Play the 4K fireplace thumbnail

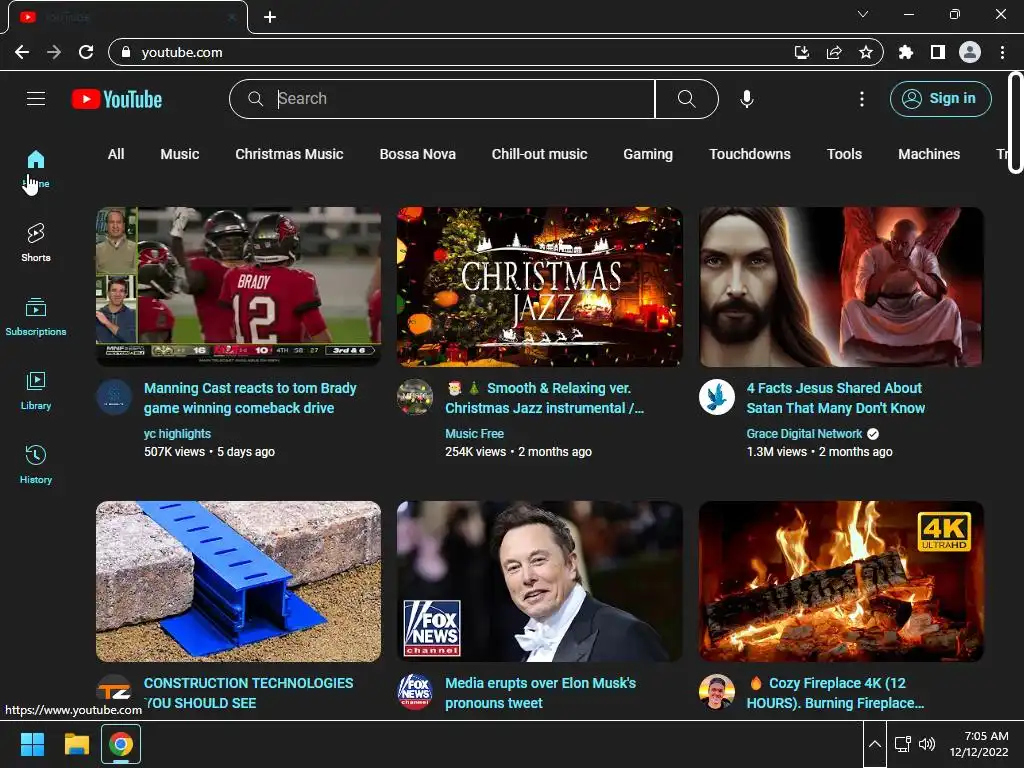tap(841, 581)
